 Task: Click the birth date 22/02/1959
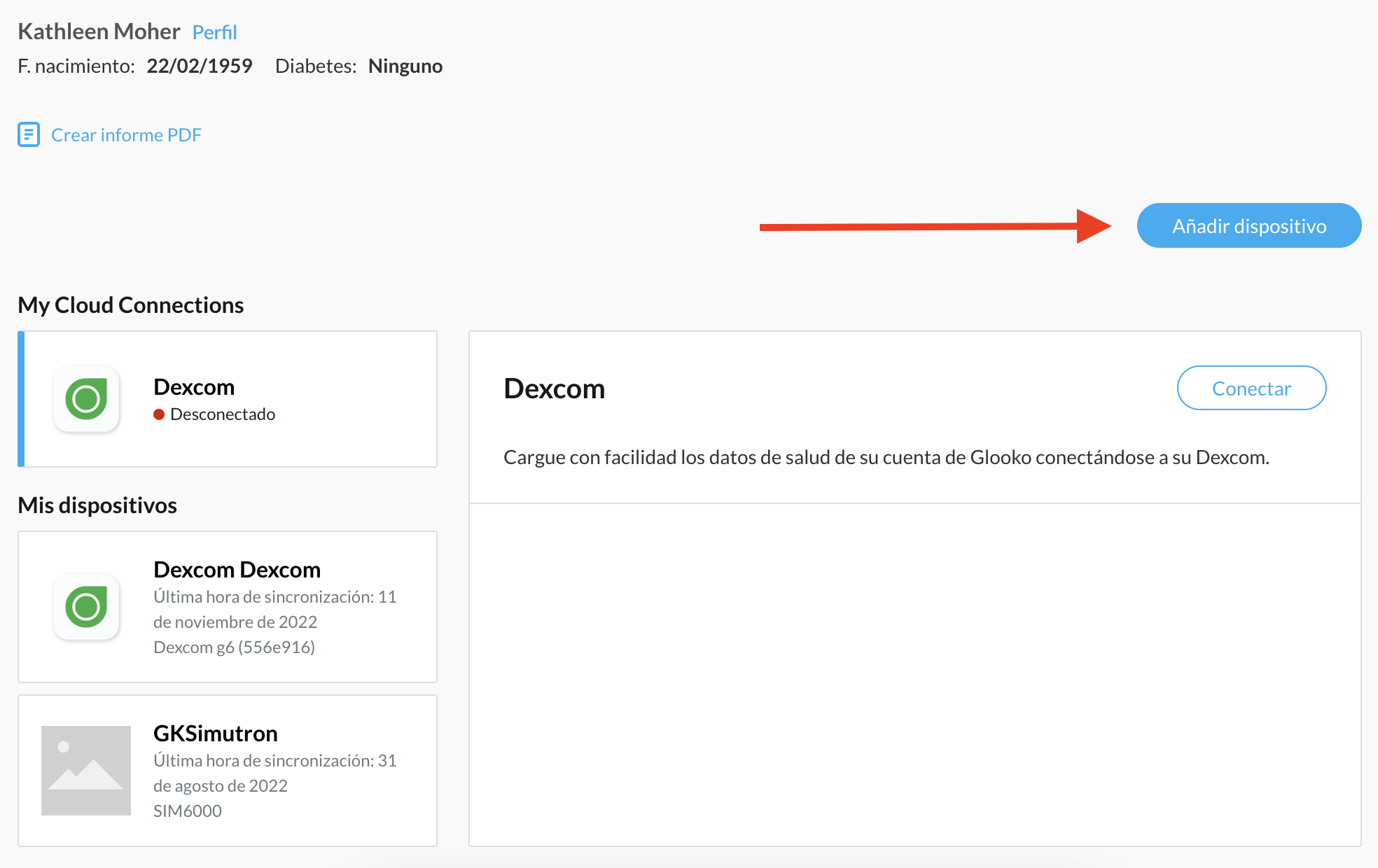pyautogui.click(x=200, y=66)
